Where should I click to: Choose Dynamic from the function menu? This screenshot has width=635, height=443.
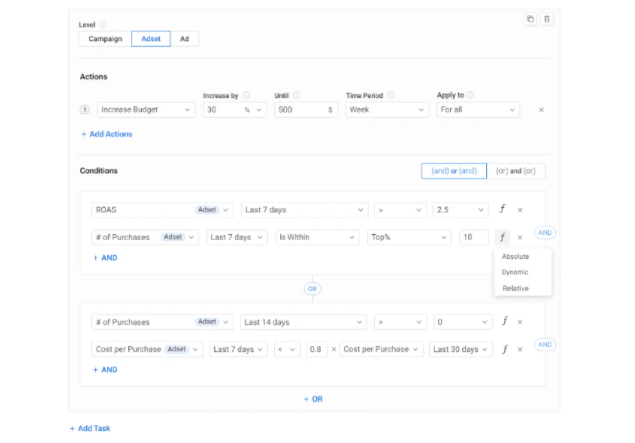(515, 272)
